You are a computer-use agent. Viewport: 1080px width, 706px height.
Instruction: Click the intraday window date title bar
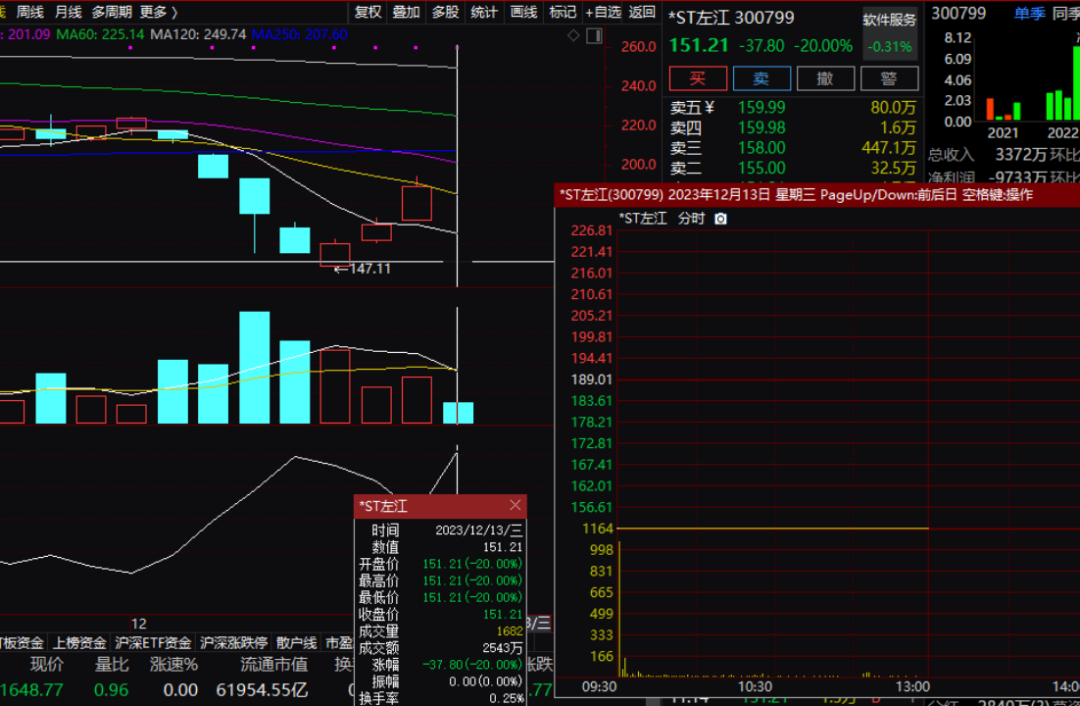pyautogui.click(x=817, y=195)
